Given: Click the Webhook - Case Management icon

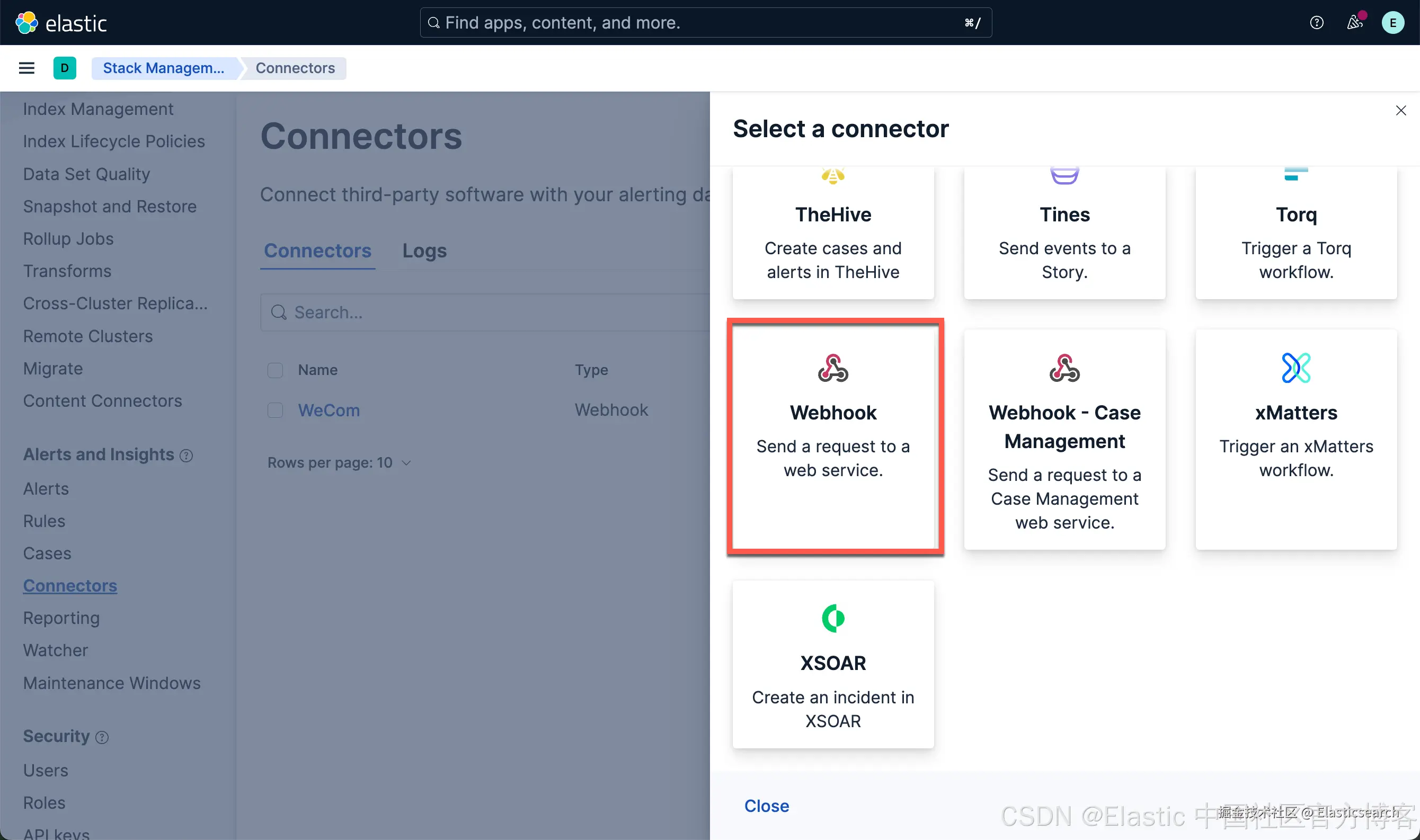Looking at the screenshot, I should (x=1064, y=368).
